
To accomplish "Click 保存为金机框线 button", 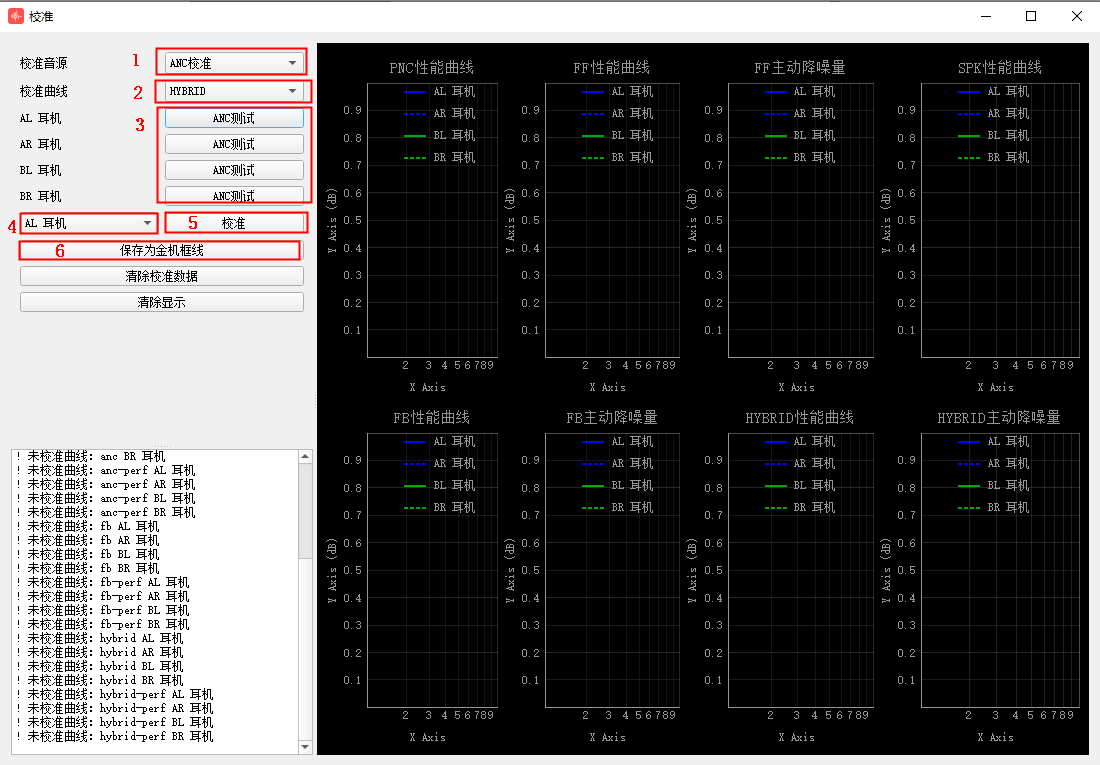I will (x=161, y=251).
